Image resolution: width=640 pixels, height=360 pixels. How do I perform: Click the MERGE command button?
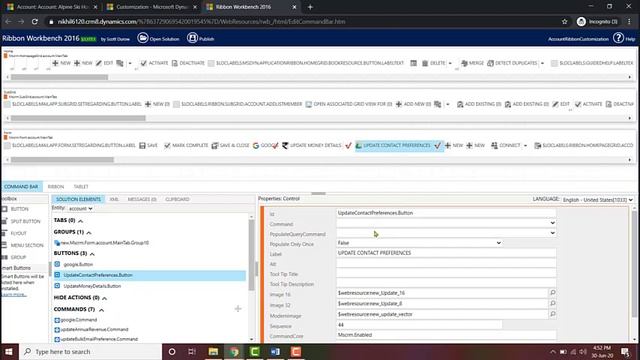tap(472, 63)
